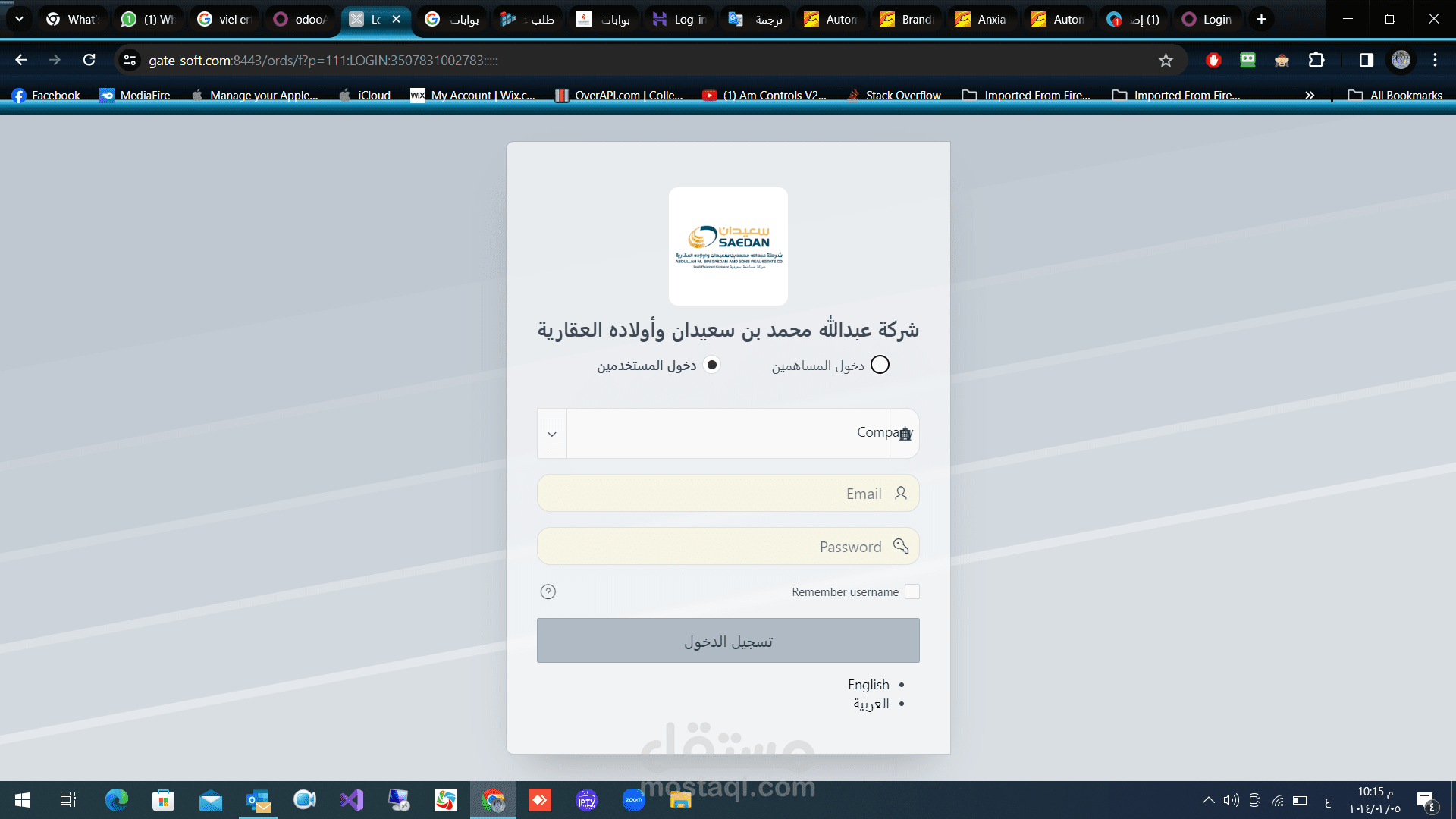Image resolution: width=1456 pixels, height=819 pixels.
Task: Switch to the last Login tab
Action: click(x=1208, y=19)
